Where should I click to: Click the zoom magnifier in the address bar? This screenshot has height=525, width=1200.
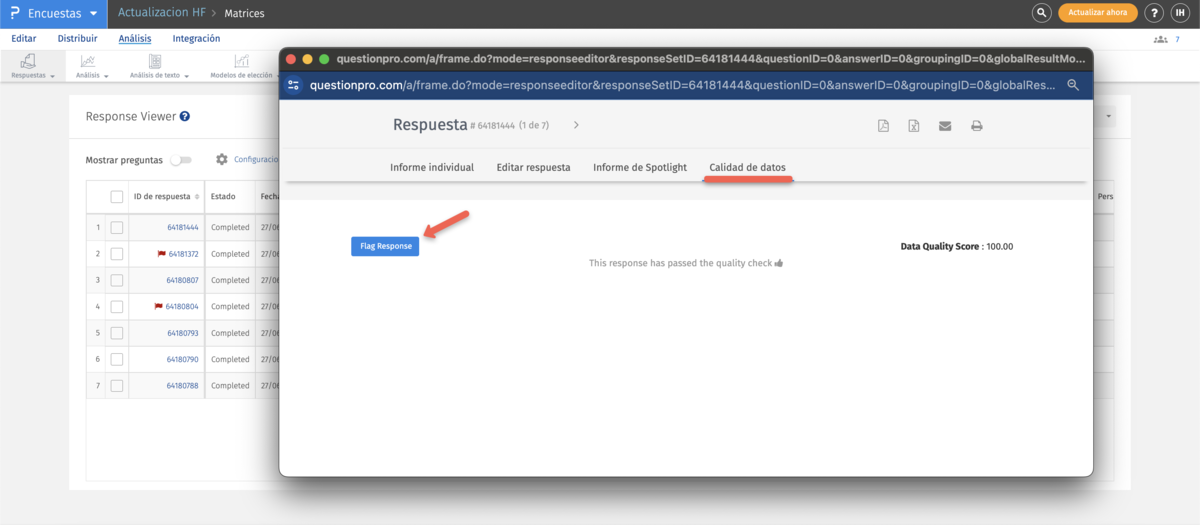point(1073,85)
